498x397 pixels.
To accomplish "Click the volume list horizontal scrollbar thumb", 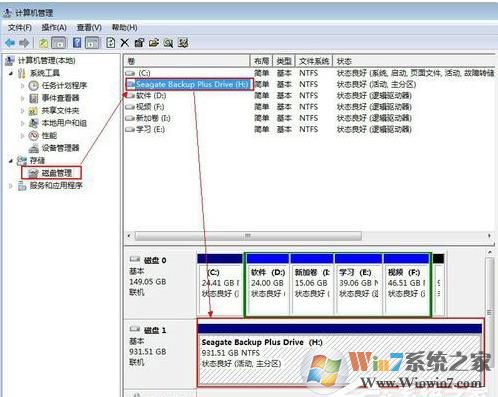I will [x=248, y=236].
